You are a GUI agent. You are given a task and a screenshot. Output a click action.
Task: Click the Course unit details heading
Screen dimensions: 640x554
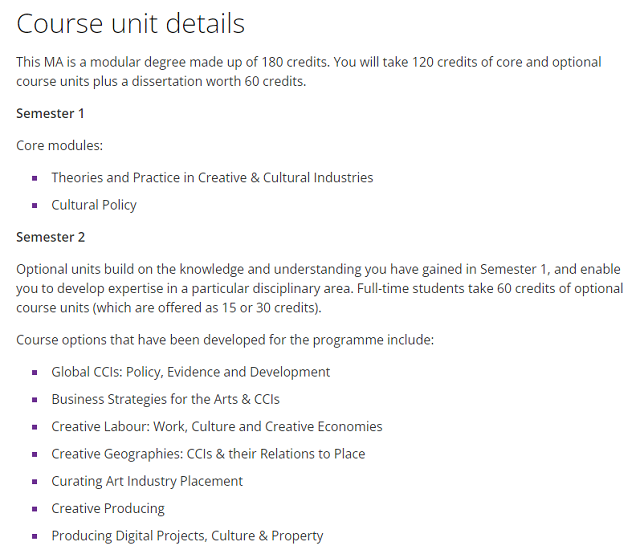pos(130,24)
